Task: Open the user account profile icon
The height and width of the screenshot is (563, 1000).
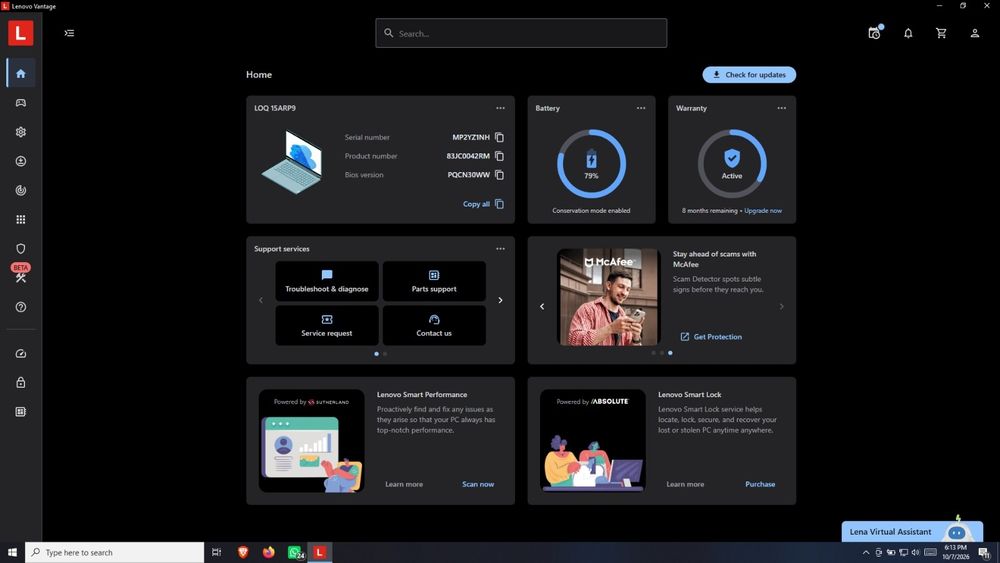Action: (x=974, y=33)
